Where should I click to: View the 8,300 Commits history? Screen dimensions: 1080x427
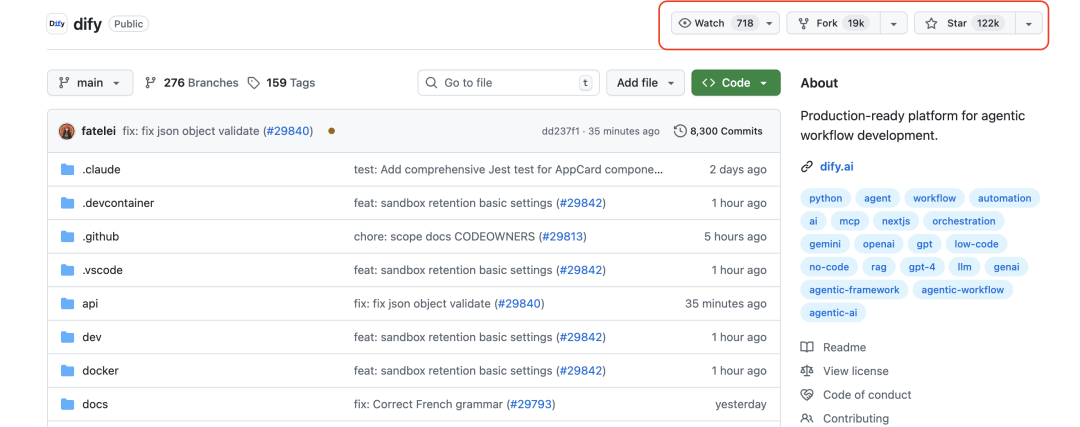[x=718, y=131]
